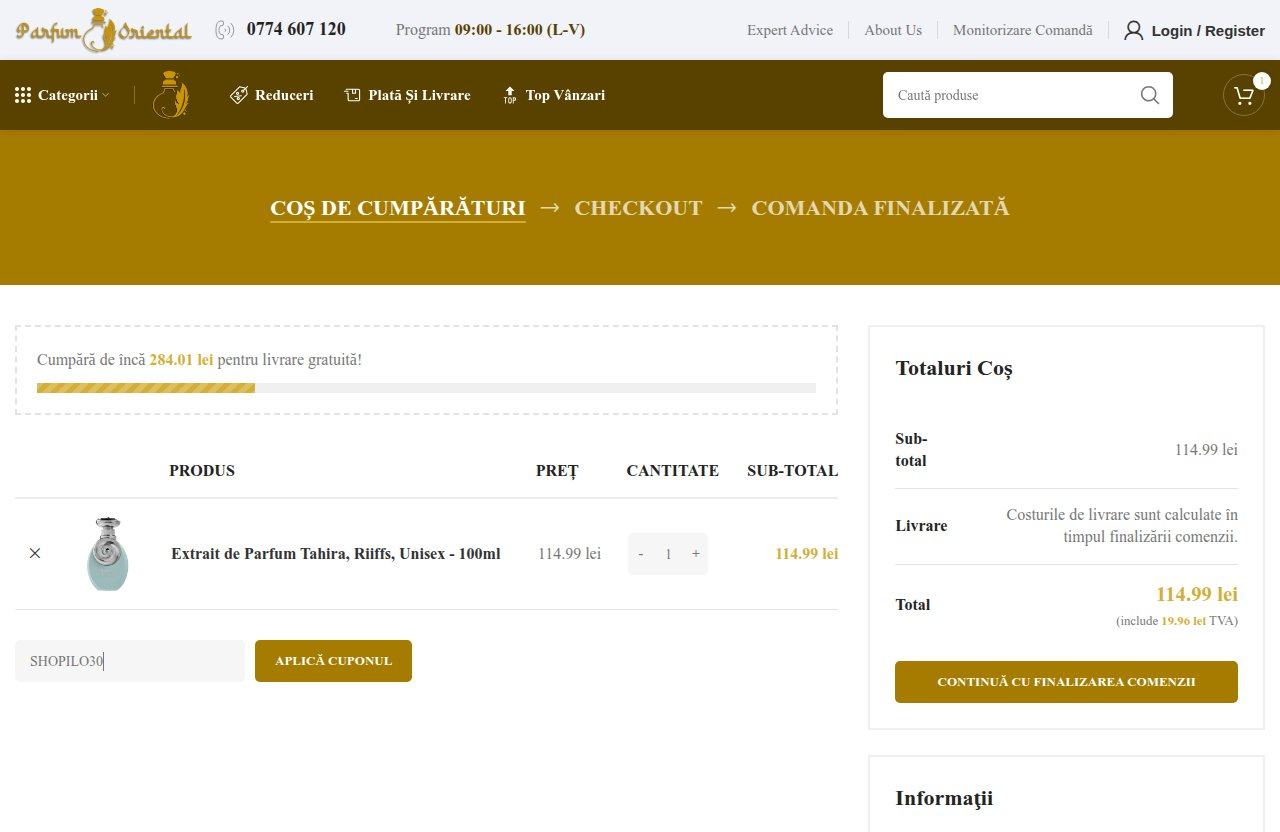Image resolution: width=1280 pixels, height=832 pixels.
Task: Click the PRODUS column header
Action: 202,471
